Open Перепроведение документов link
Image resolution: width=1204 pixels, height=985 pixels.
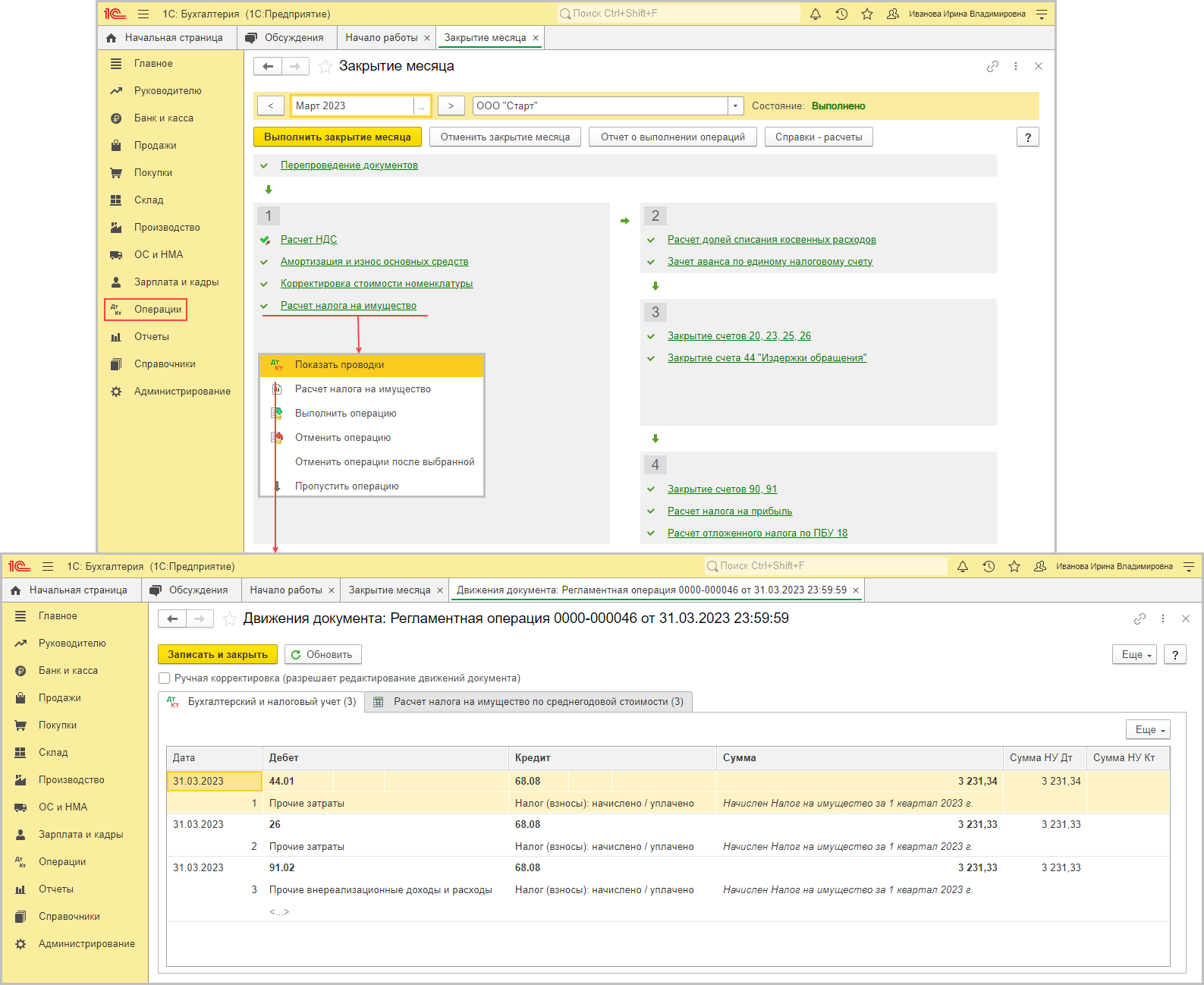349,165
